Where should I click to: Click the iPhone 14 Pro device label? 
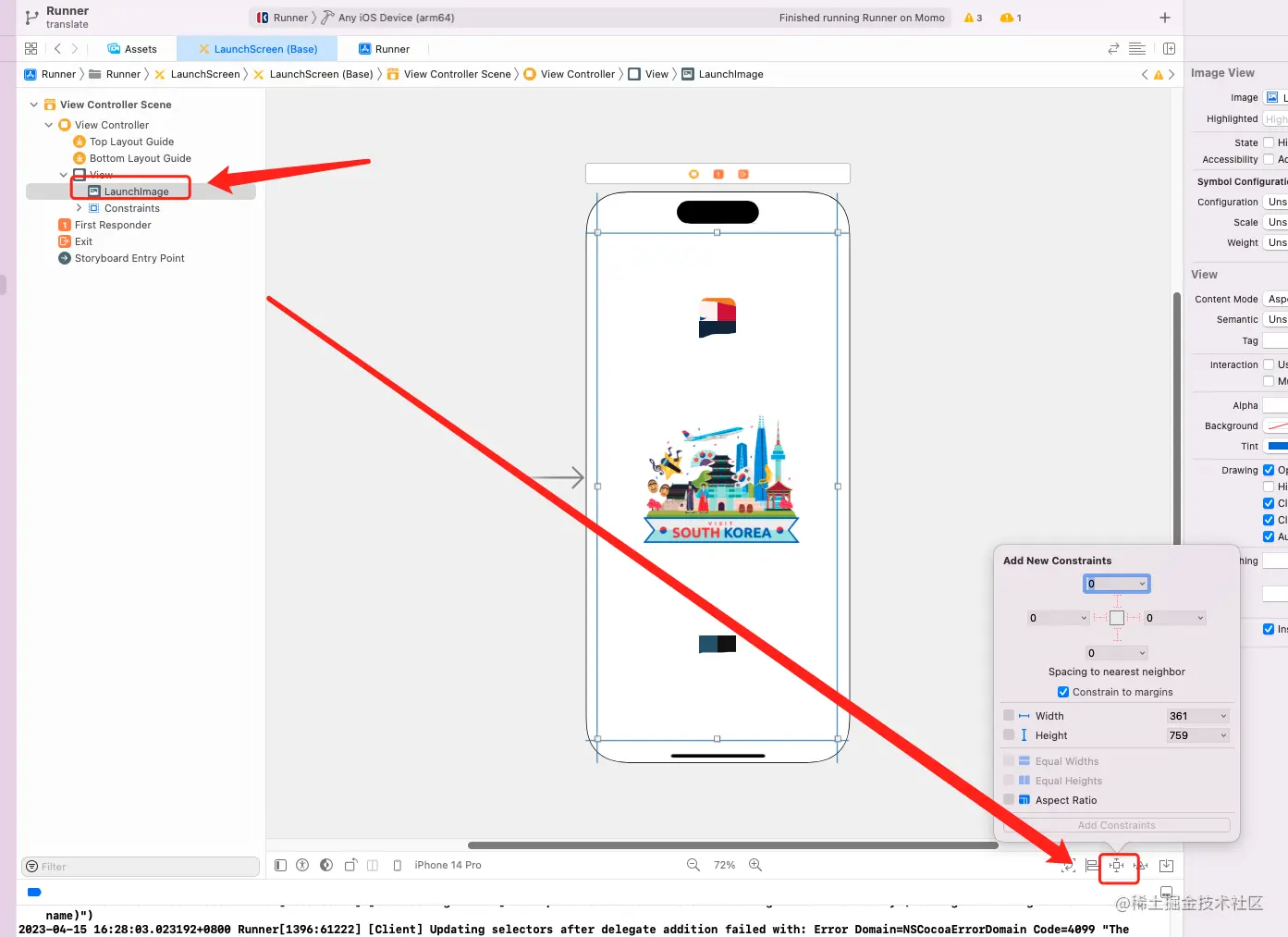pos(448,865)
